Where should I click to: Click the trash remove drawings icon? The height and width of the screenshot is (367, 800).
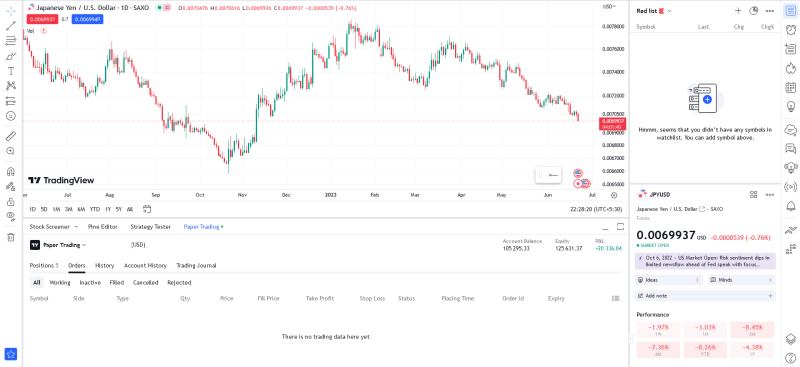11,237
